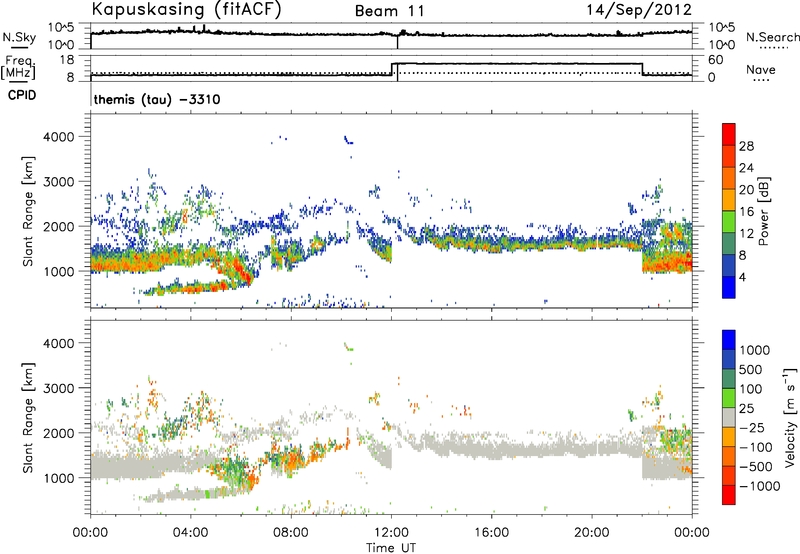Click the frequency step-down at 22:00 UT
The height and width of the screenshot is (554, 800).
point(642,69)
